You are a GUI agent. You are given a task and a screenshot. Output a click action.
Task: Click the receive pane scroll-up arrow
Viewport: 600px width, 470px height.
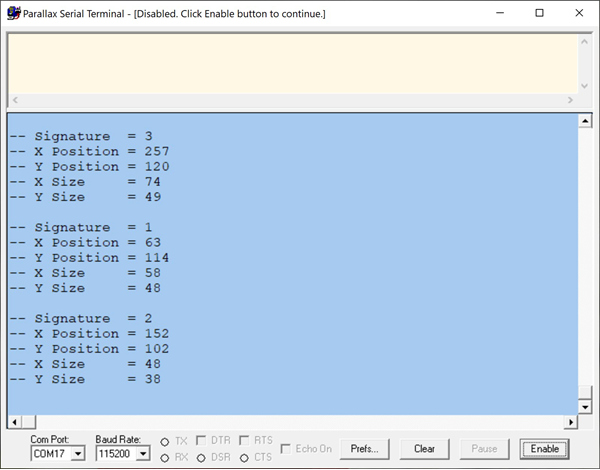click(x=585, y=121)
